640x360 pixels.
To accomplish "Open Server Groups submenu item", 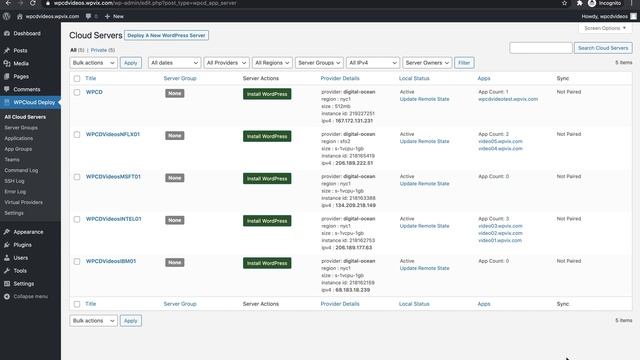I will tap(21, 128).
